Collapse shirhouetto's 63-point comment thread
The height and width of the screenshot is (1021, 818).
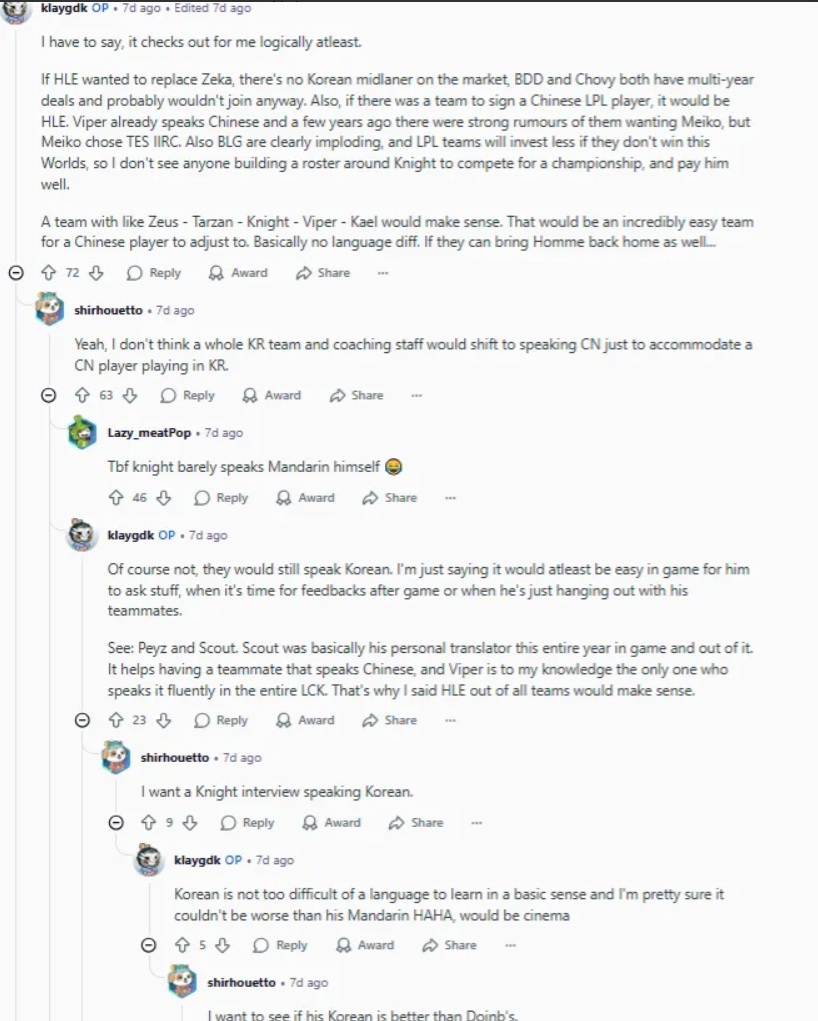(x=49, y=396)
